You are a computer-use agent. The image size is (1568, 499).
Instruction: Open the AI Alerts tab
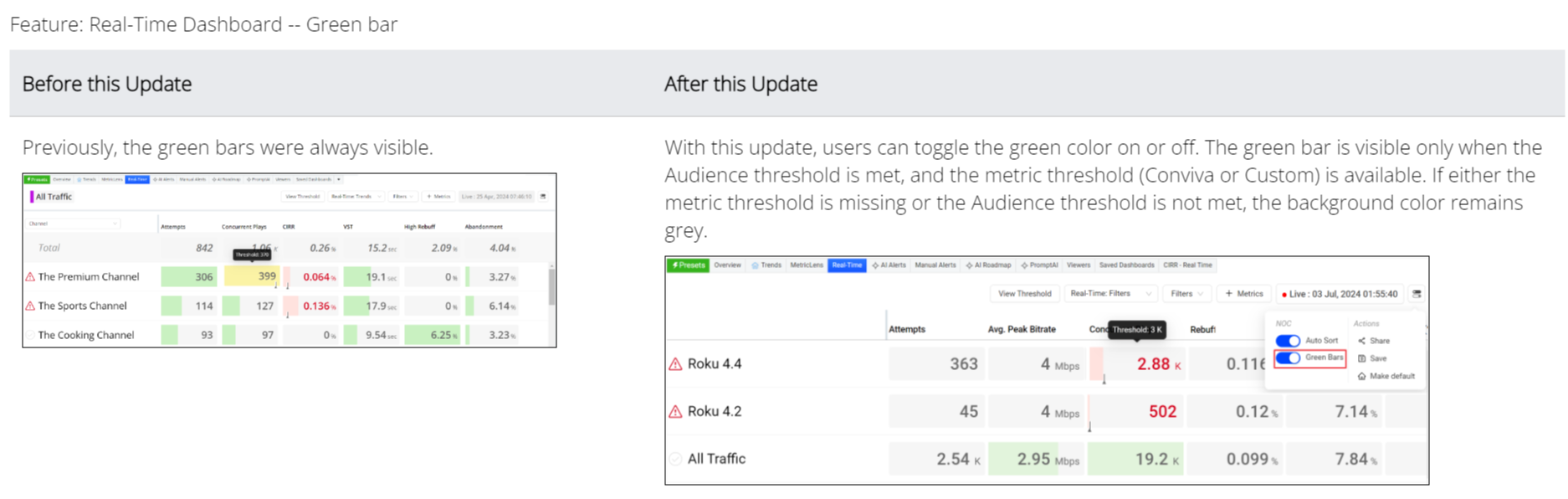[889, 265]
